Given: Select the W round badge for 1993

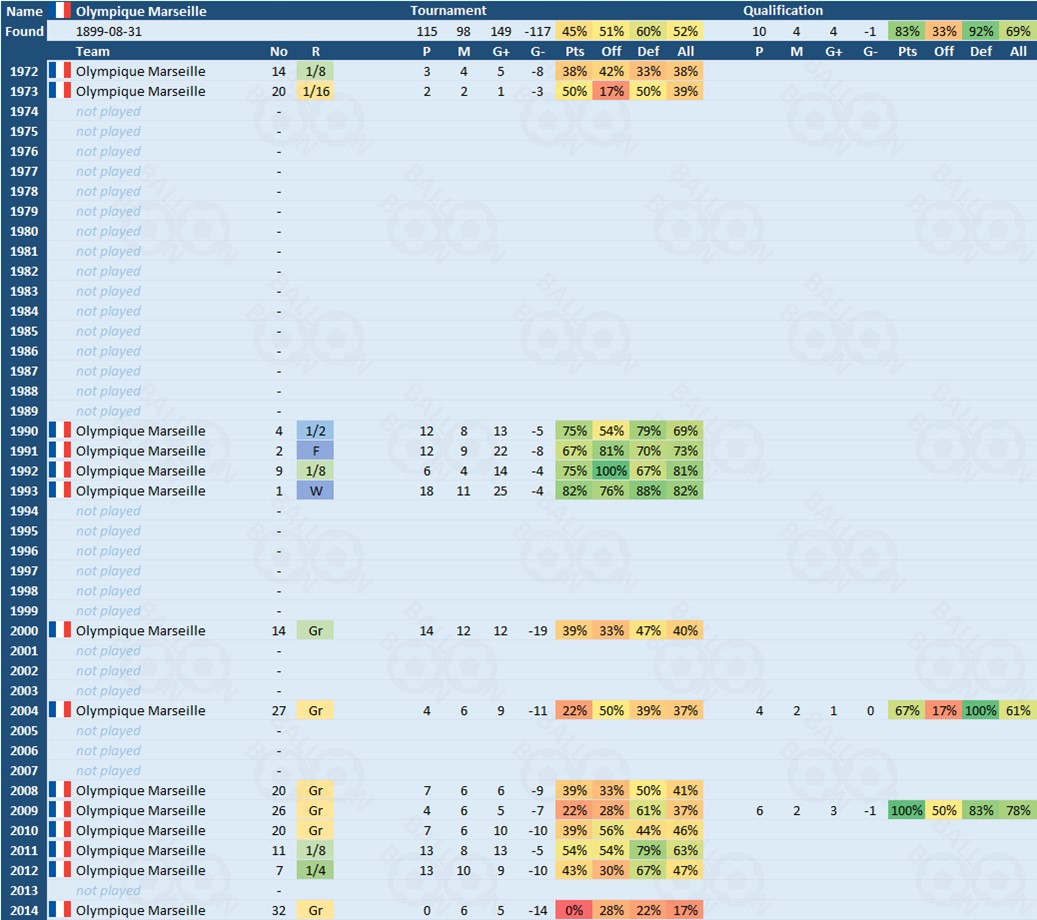Looking at the screenshot, I should (315, 491).
